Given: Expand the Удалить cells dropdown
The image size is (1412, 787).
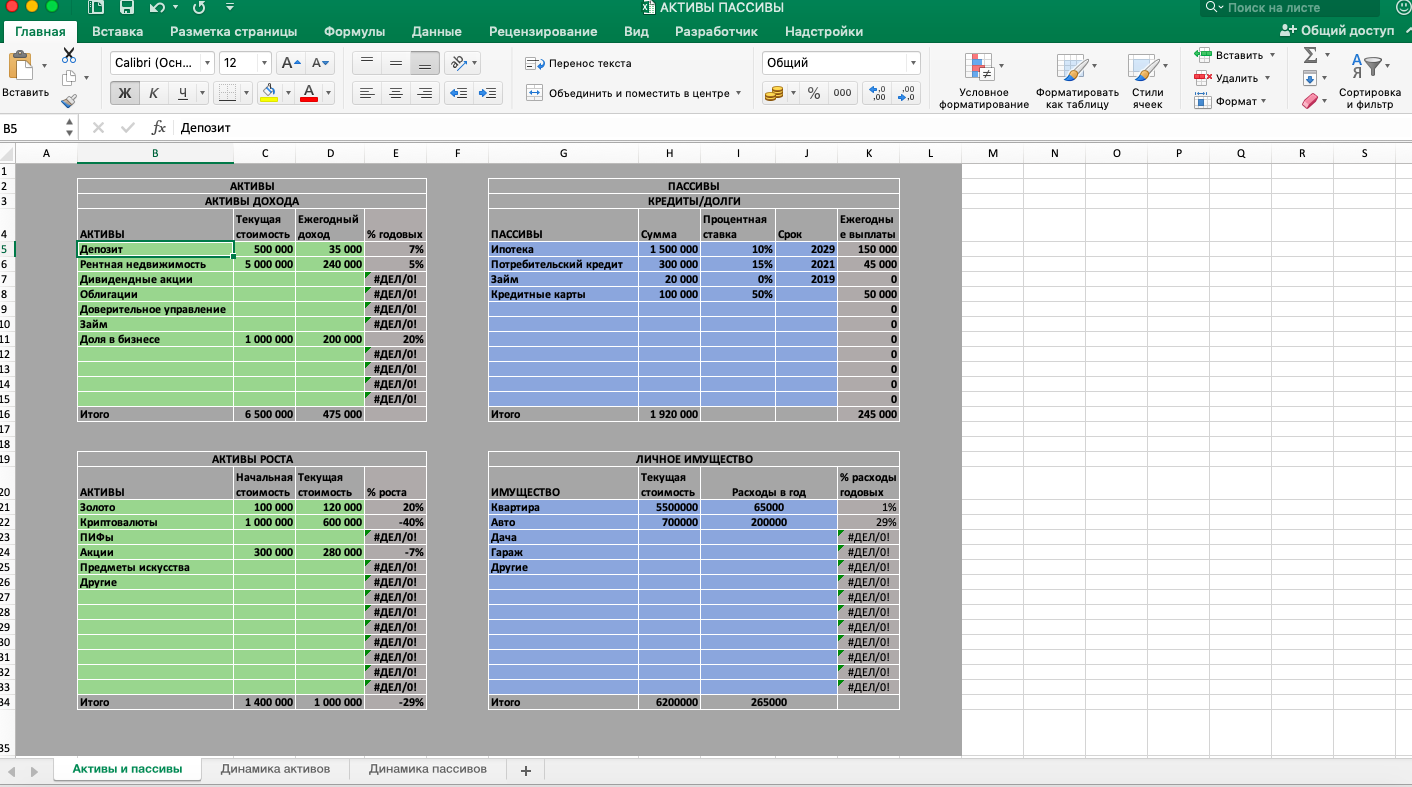Looking at the screenshot, I should coord(1267,78).
